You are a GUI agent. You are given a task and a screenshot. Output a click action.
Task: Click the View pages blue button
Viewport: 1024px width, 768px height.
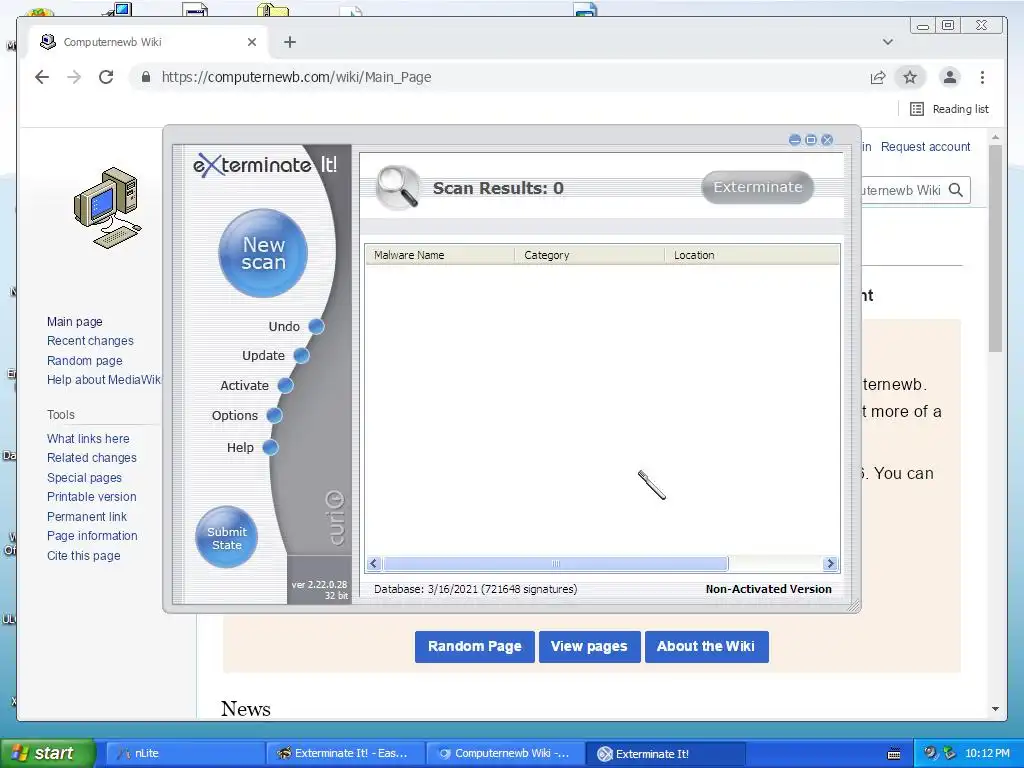(589, 647)
